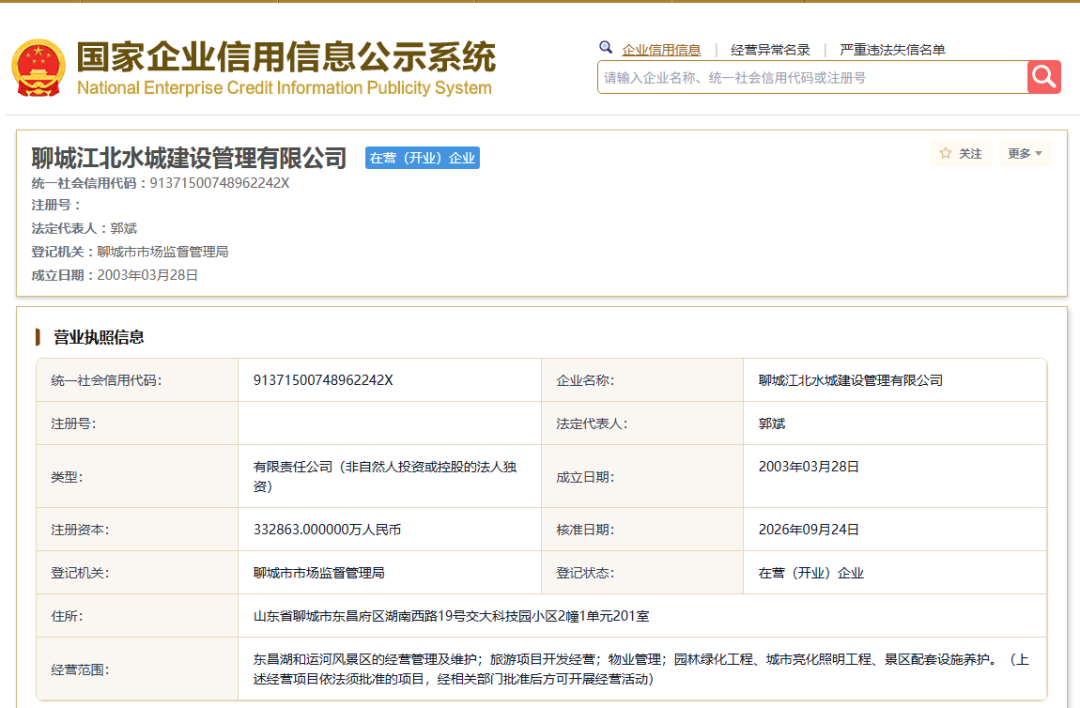
Task: Click the 注册资本 value 332863.000000万人民币
Action: 326,530
